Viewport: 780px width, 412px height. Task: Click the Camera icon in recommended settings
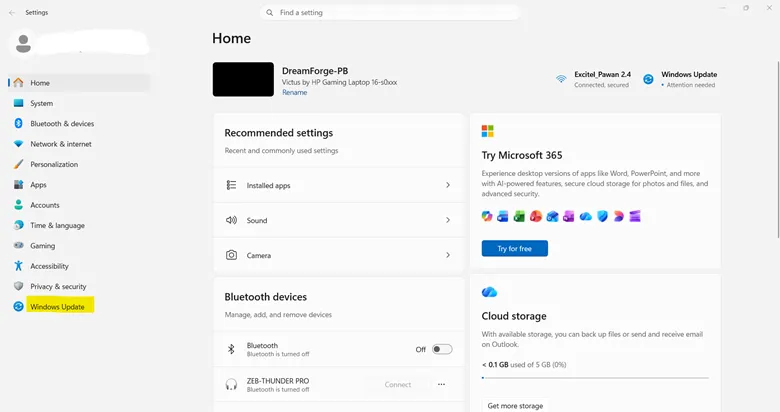click(x=231, y=255)
